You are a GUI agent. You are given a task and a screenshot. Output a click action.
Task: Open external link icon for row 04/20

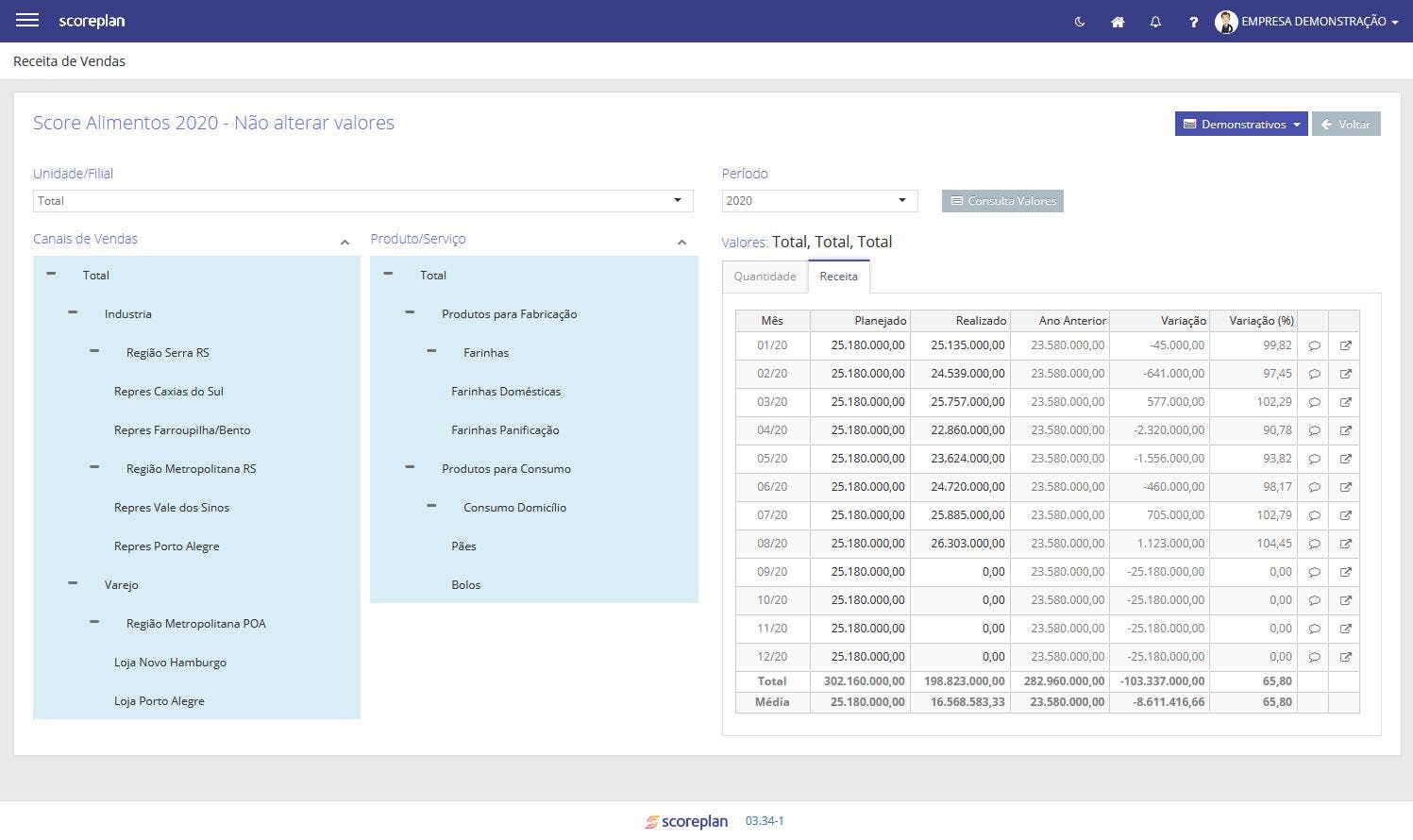click(1345, 431)
